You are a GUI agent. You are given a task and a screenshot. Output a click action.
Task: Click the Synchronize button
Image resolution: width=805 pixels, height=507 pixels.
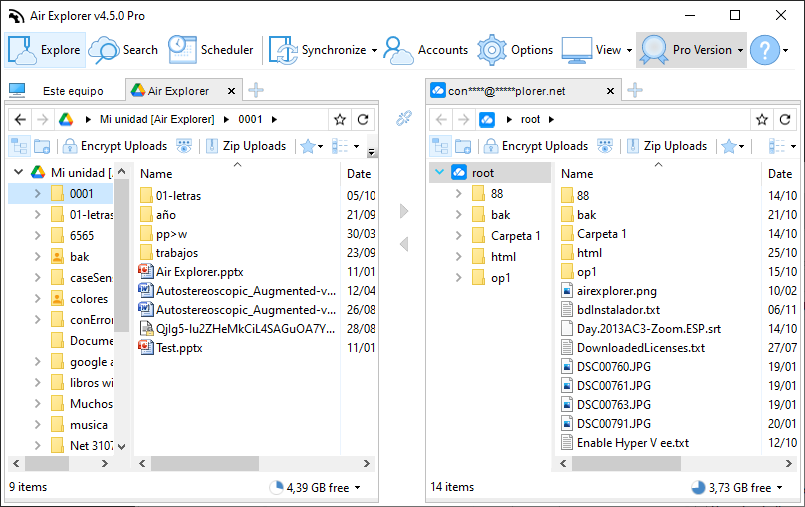click(318, 50)
